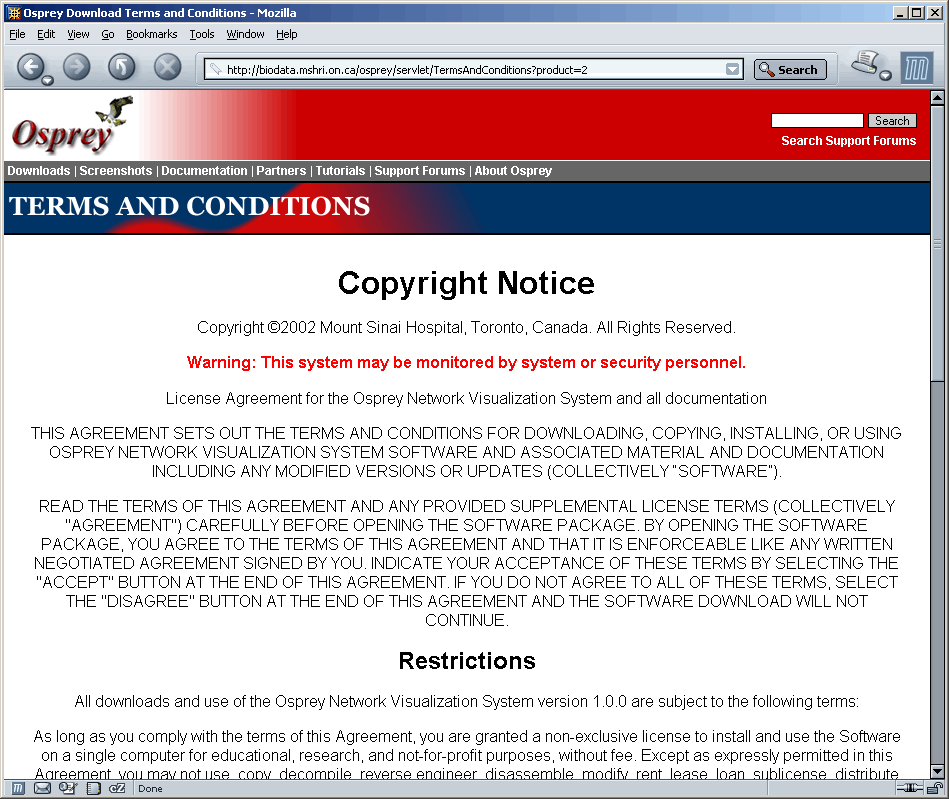Expand the URL bar history dropdown

click(733, 70)
